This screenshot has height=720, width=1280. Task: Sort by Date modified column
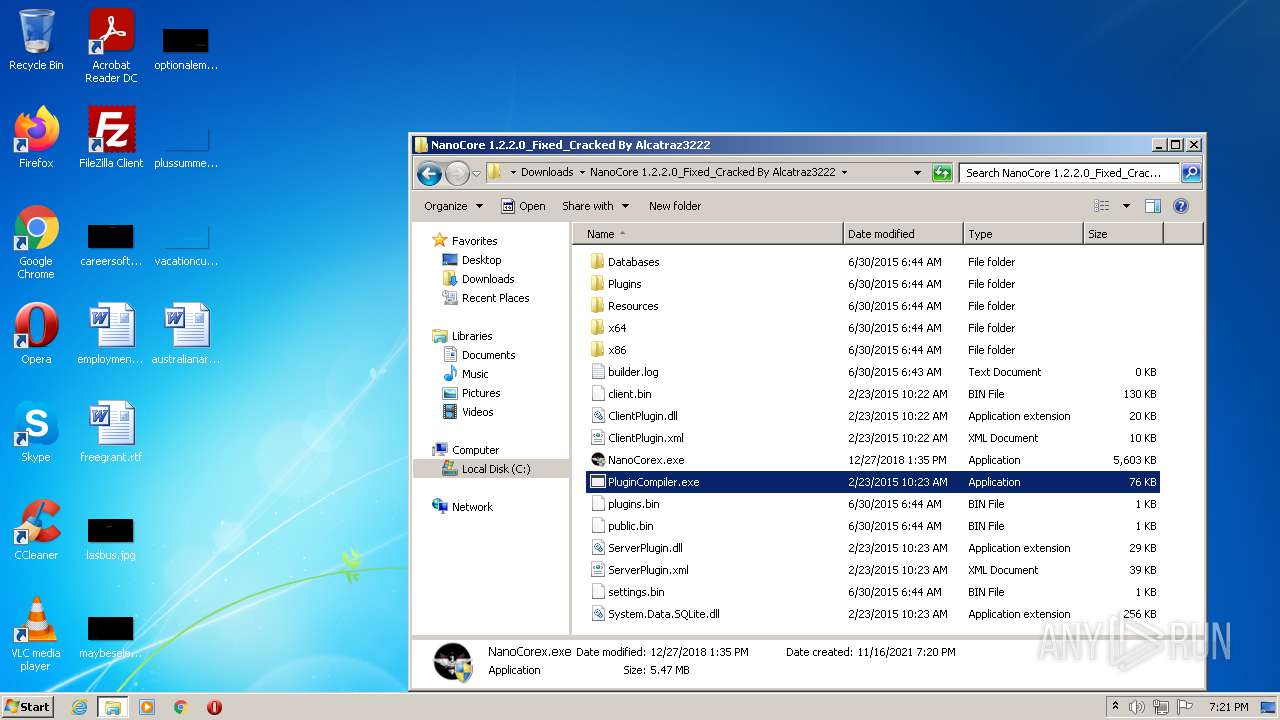pyautogui.click(x=904, y=234)
